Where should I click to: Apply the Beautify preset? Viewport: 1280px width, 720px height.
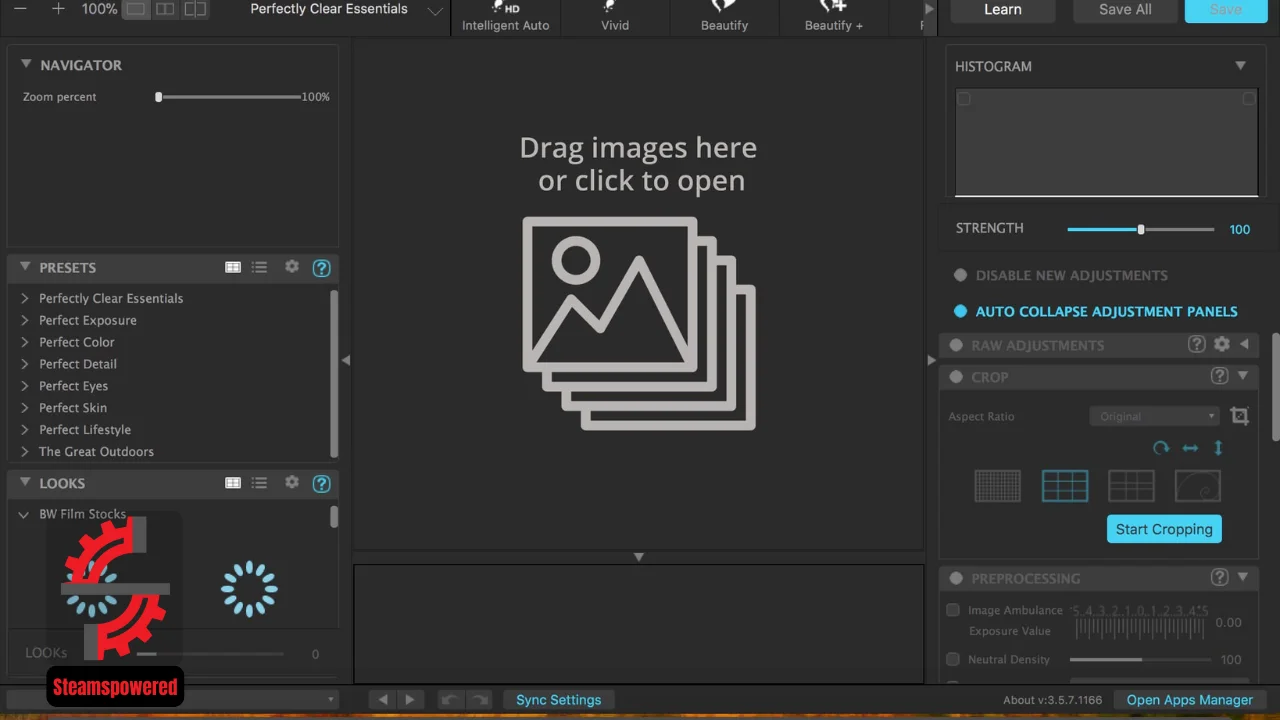point(724,17)
